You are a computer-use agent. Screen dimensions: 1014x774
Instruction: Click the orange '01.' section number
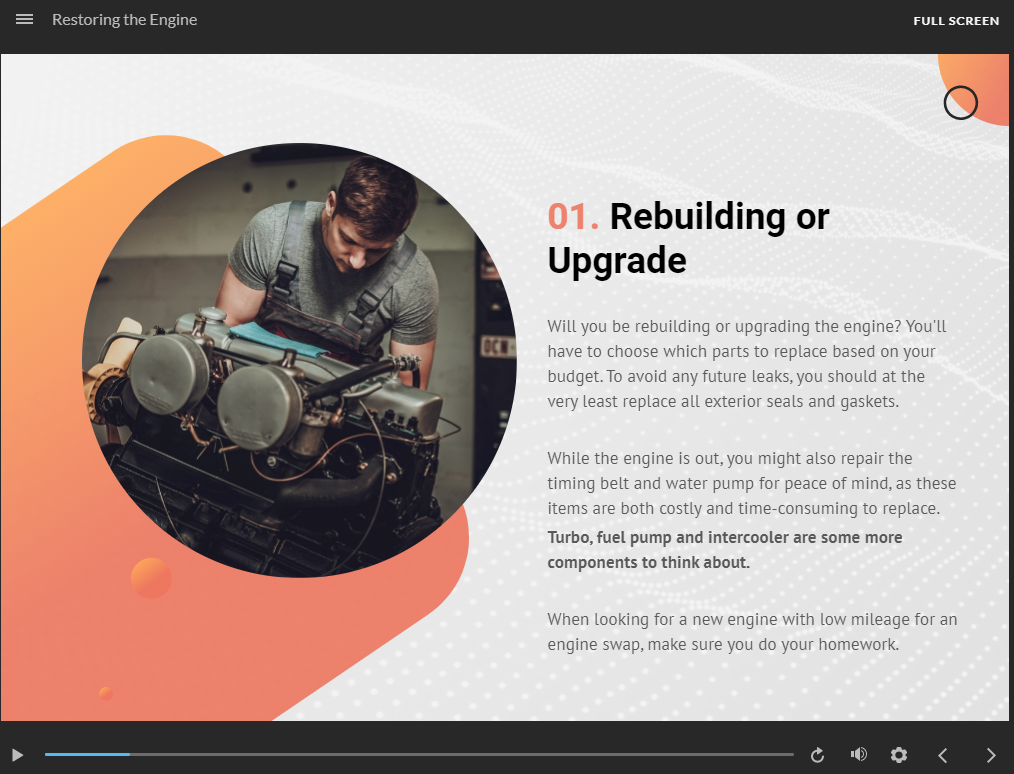pos(573,217)
